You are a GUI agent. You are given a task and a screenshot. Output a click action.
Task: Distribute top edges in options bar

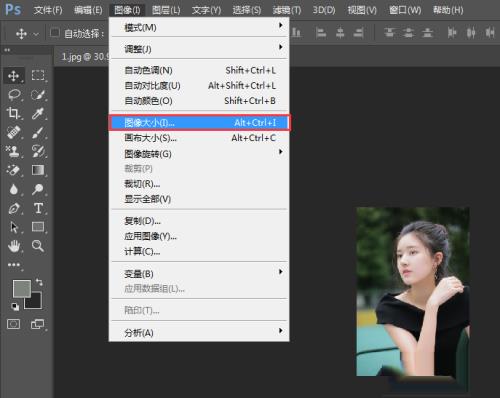point(389,33)
